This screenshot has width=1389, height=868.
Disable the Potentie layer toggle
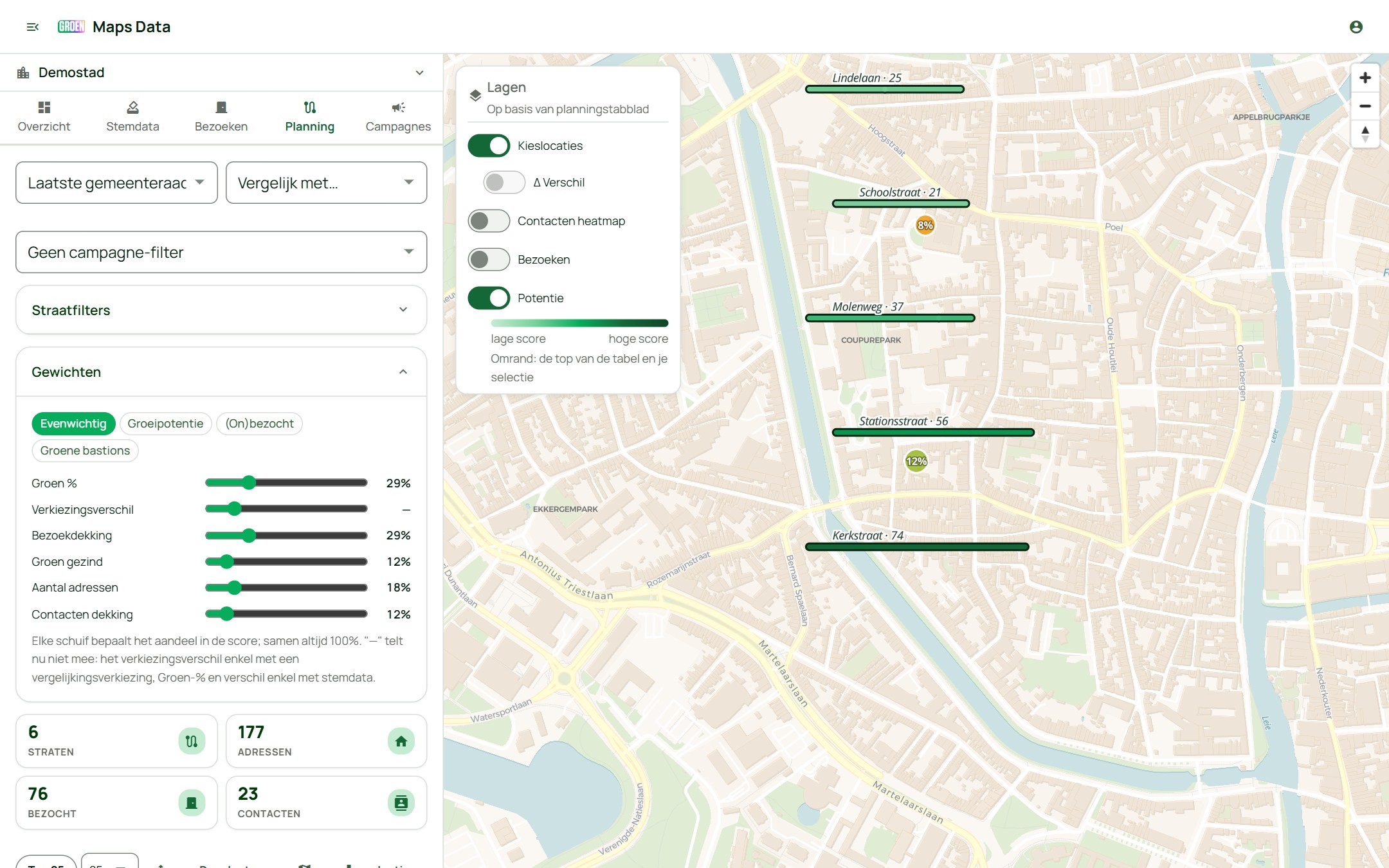tap(489, 298)
